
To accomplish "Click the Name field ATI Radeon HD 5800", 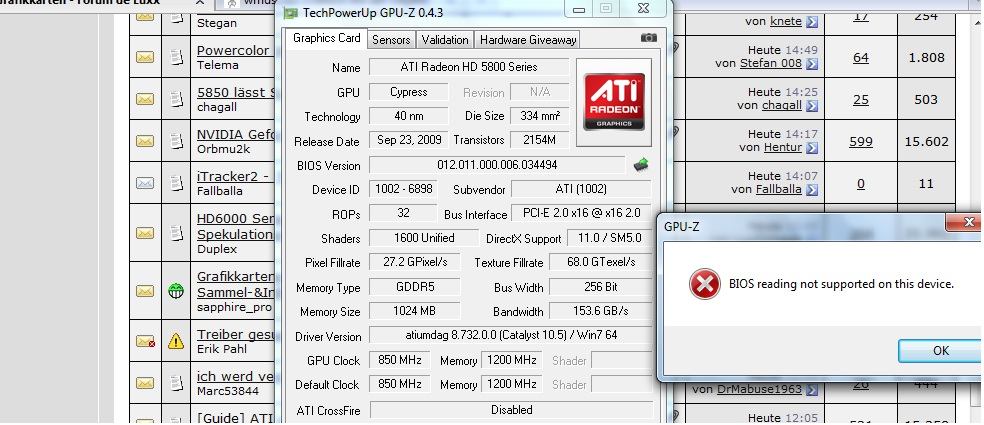I will point(469,67).
